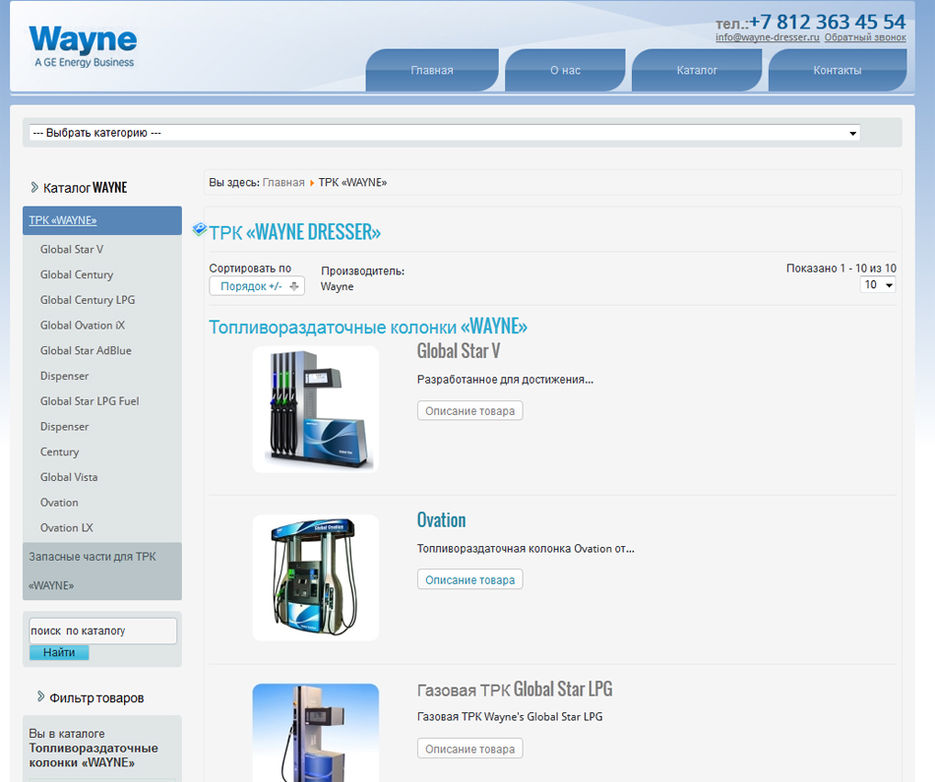935x782 pixels.
Task: Open Global Century in the sidebar
Action: tap(76, 275)
